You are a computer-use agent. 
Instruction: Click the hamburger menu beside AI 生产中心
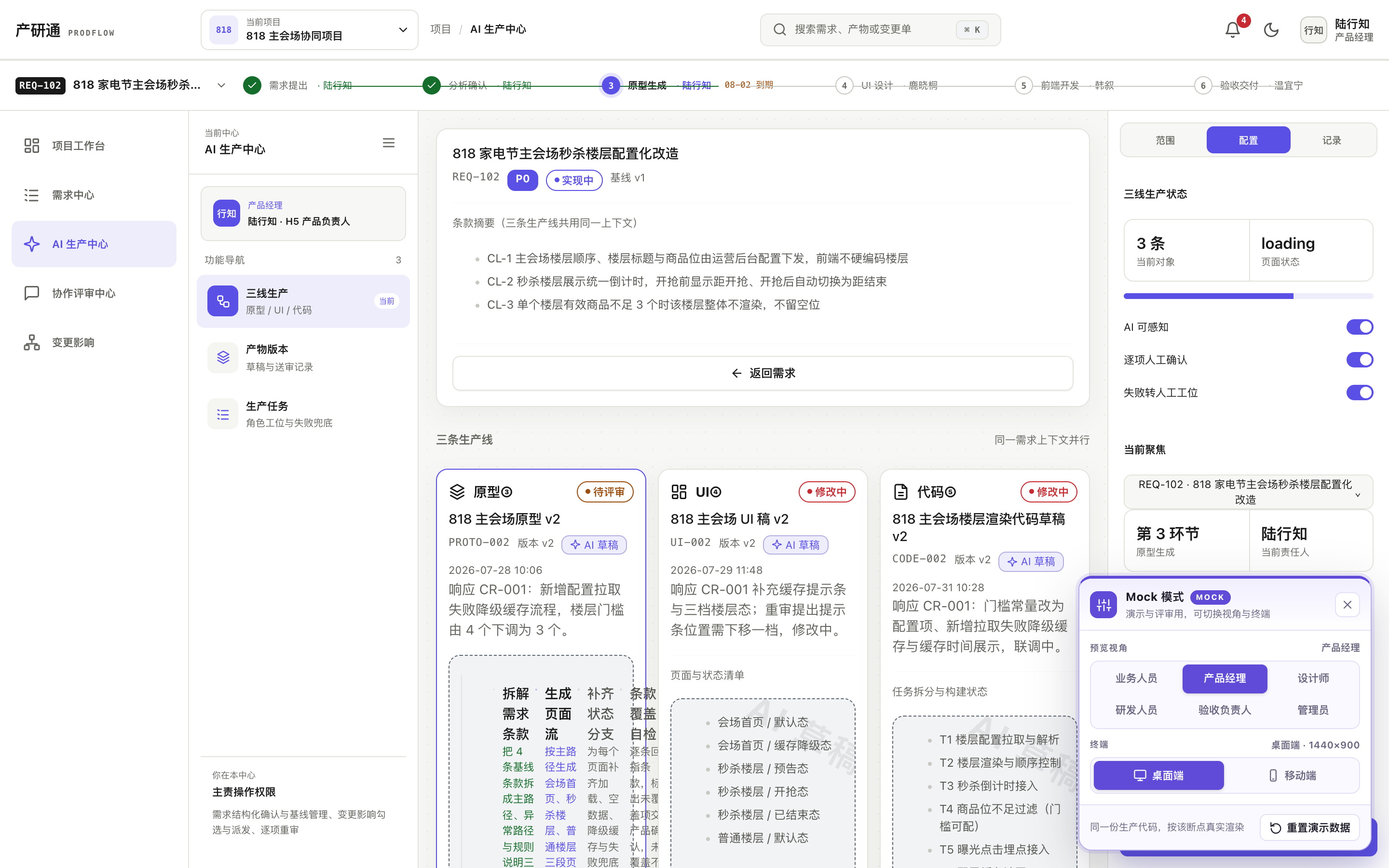[x=389, y=142]
